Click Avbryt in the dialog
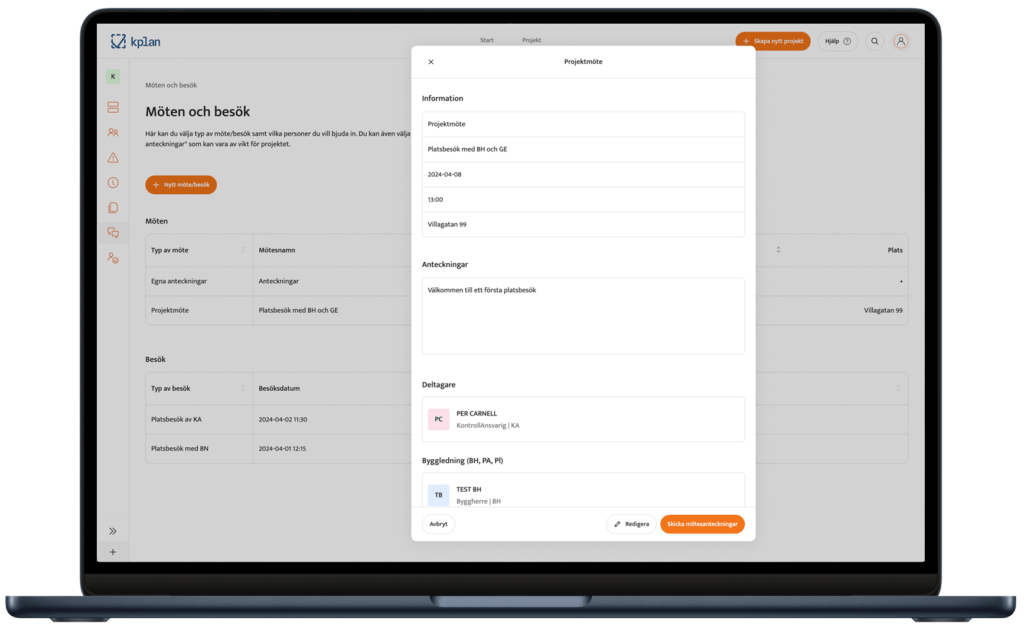The image size is (1024, 630). [x=438, y=524]
